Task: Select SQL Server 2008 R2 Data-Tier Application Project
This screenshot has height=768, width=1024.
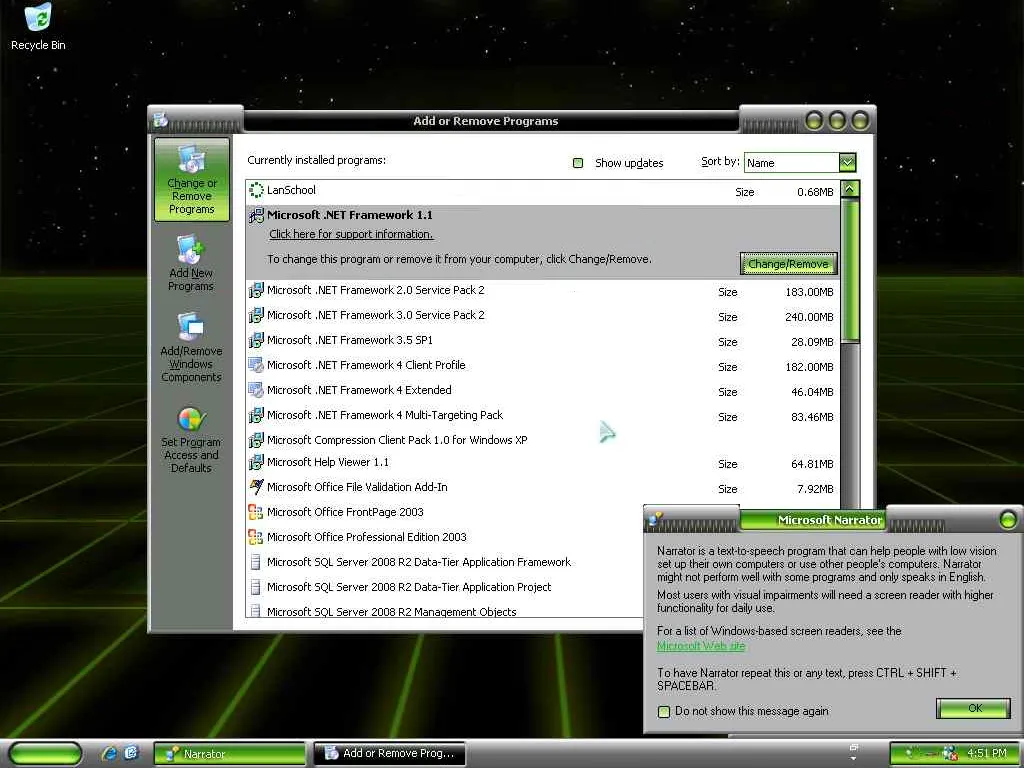Action: pos(445,586)
